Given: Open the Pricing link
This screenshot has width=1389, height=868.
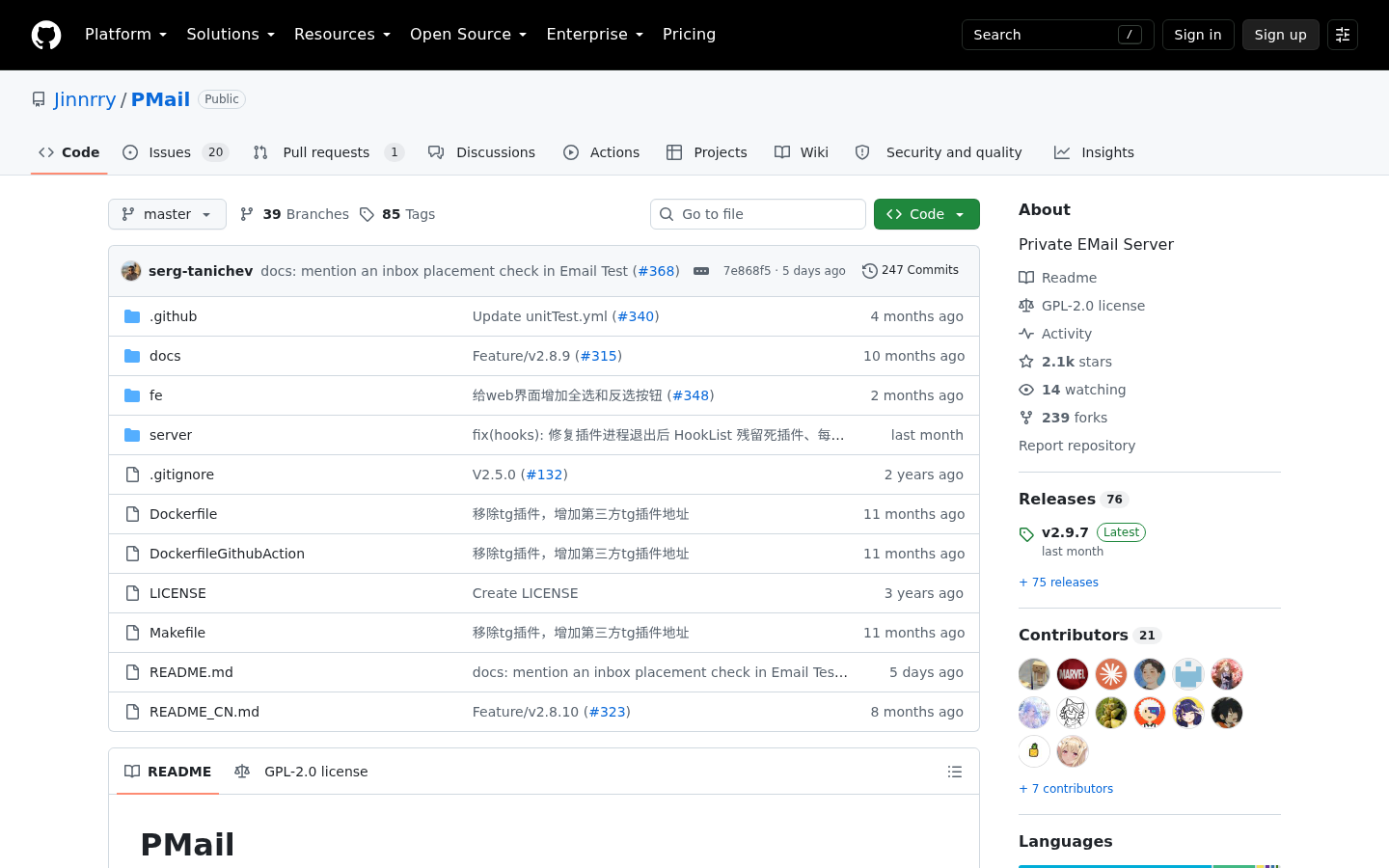Looking at the screenshot, I should click(x=689, y=35).
